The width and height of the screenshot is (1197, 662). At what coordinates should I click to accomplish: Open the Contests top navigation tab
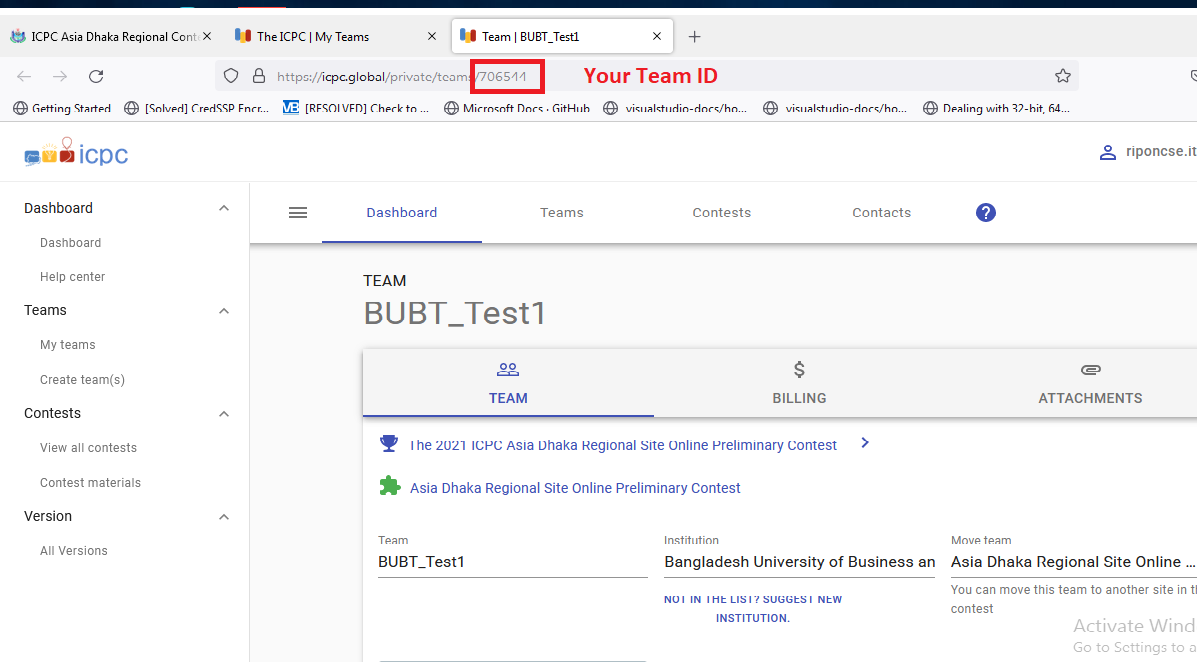[721, 212]
